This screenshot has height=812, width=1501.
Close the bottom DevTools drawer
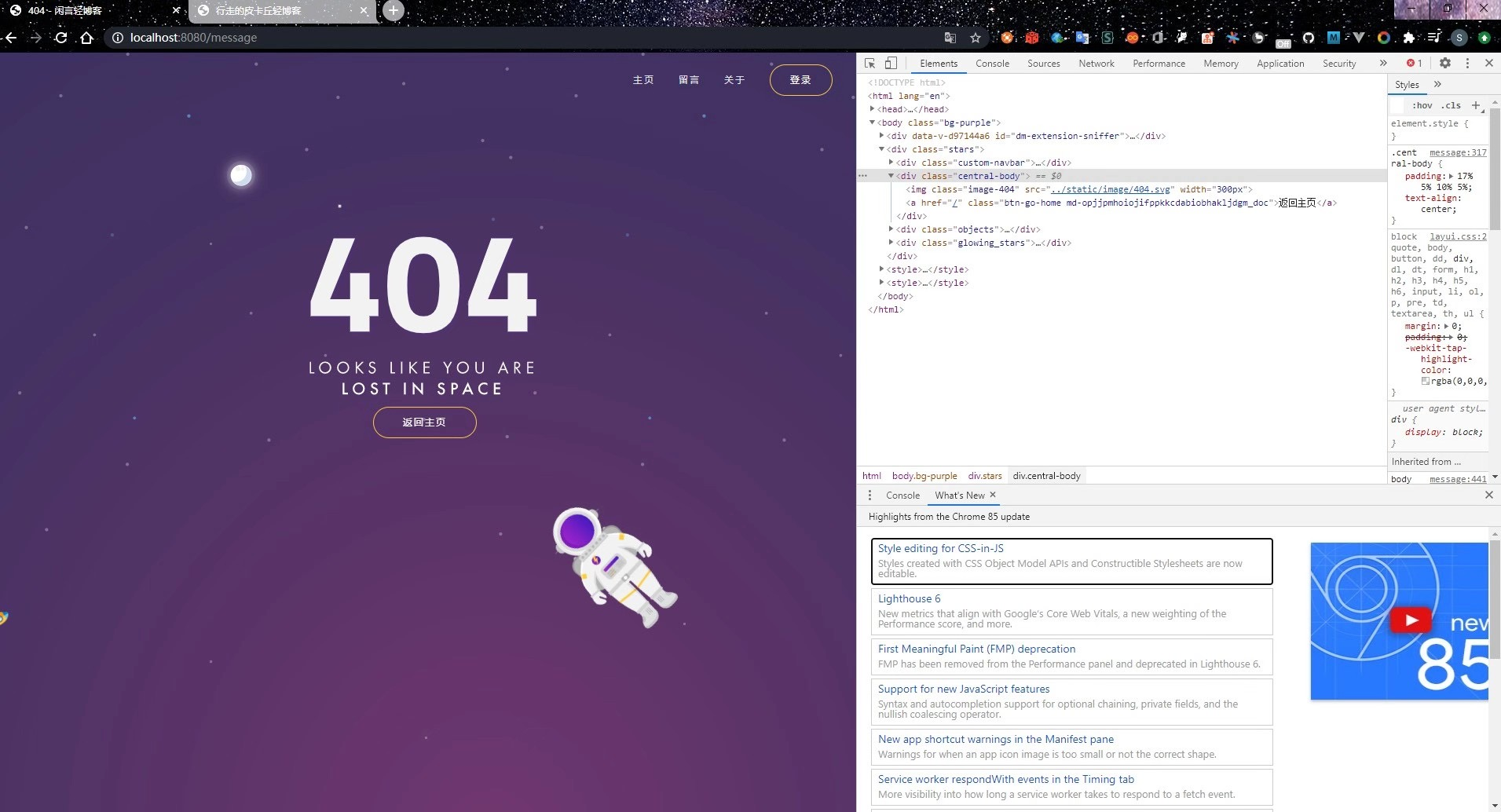1489,496
